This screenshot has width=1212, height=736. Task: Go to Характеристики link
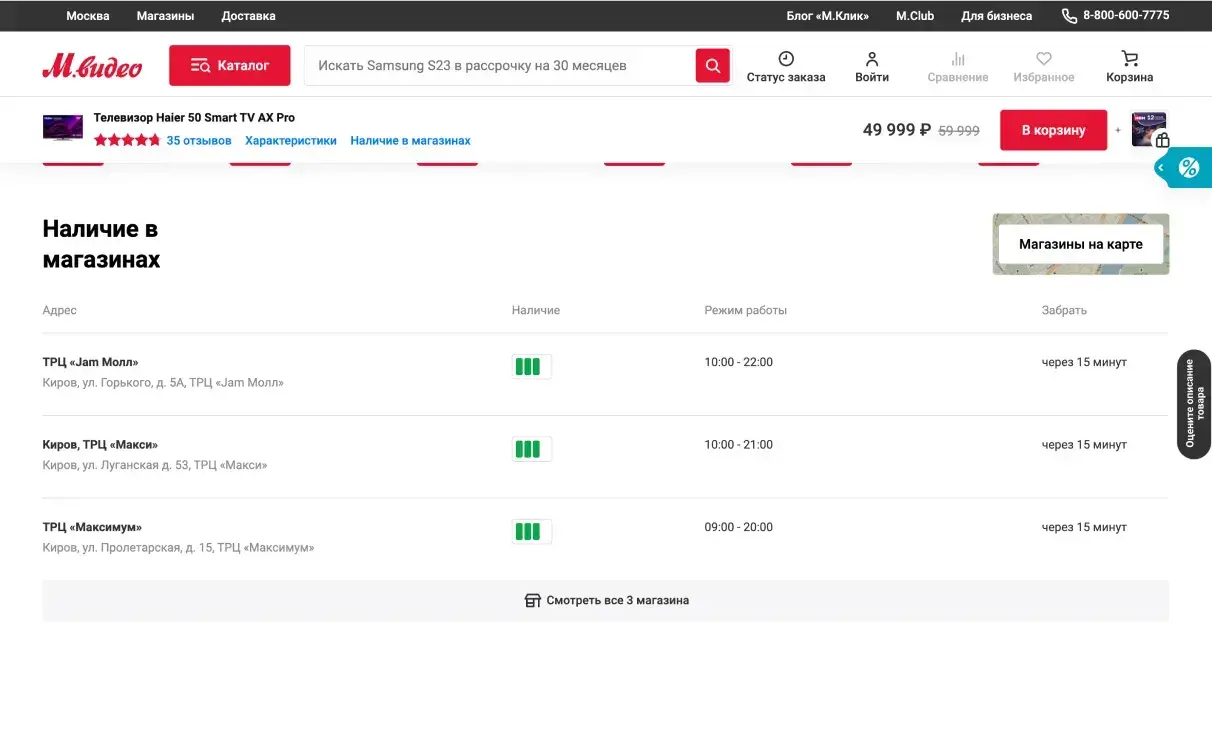[x=291, y=141]
